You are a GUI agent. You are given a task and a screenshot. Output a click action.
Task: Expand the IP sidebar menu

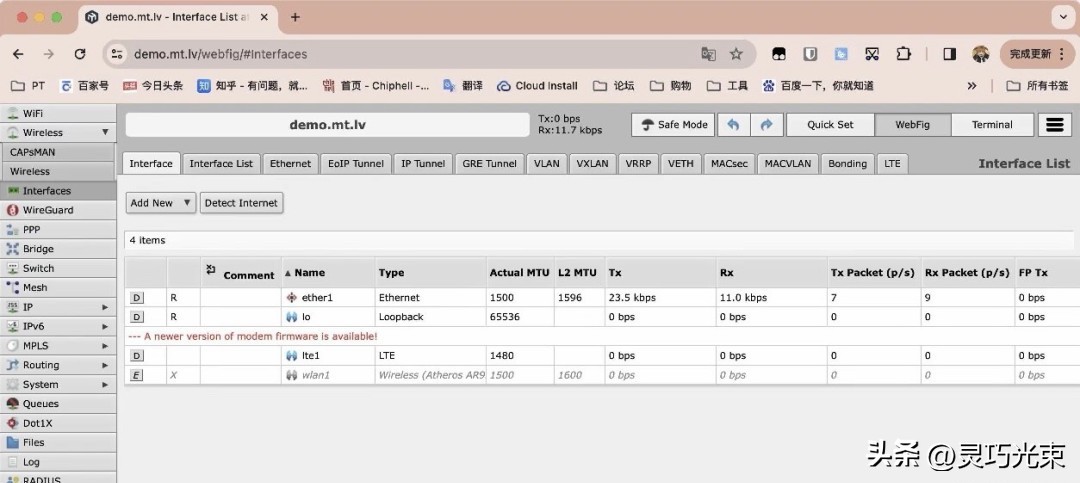point(58,307)
